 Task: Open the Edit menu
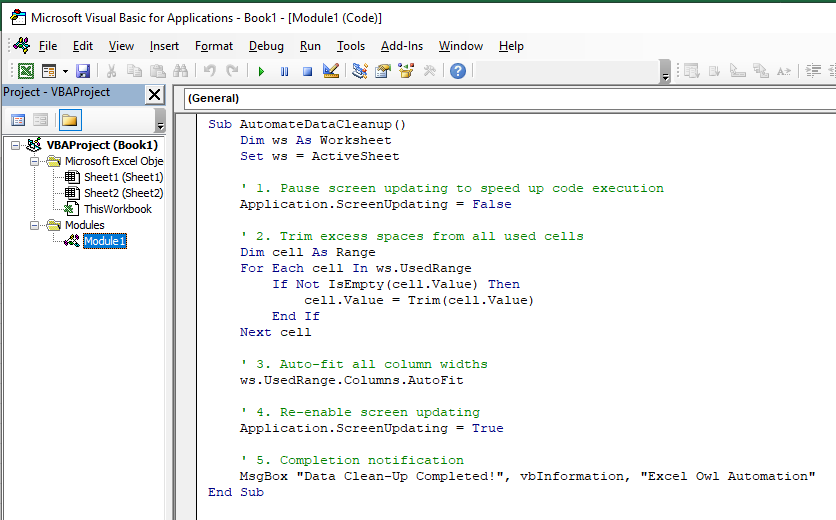point(83,46)
